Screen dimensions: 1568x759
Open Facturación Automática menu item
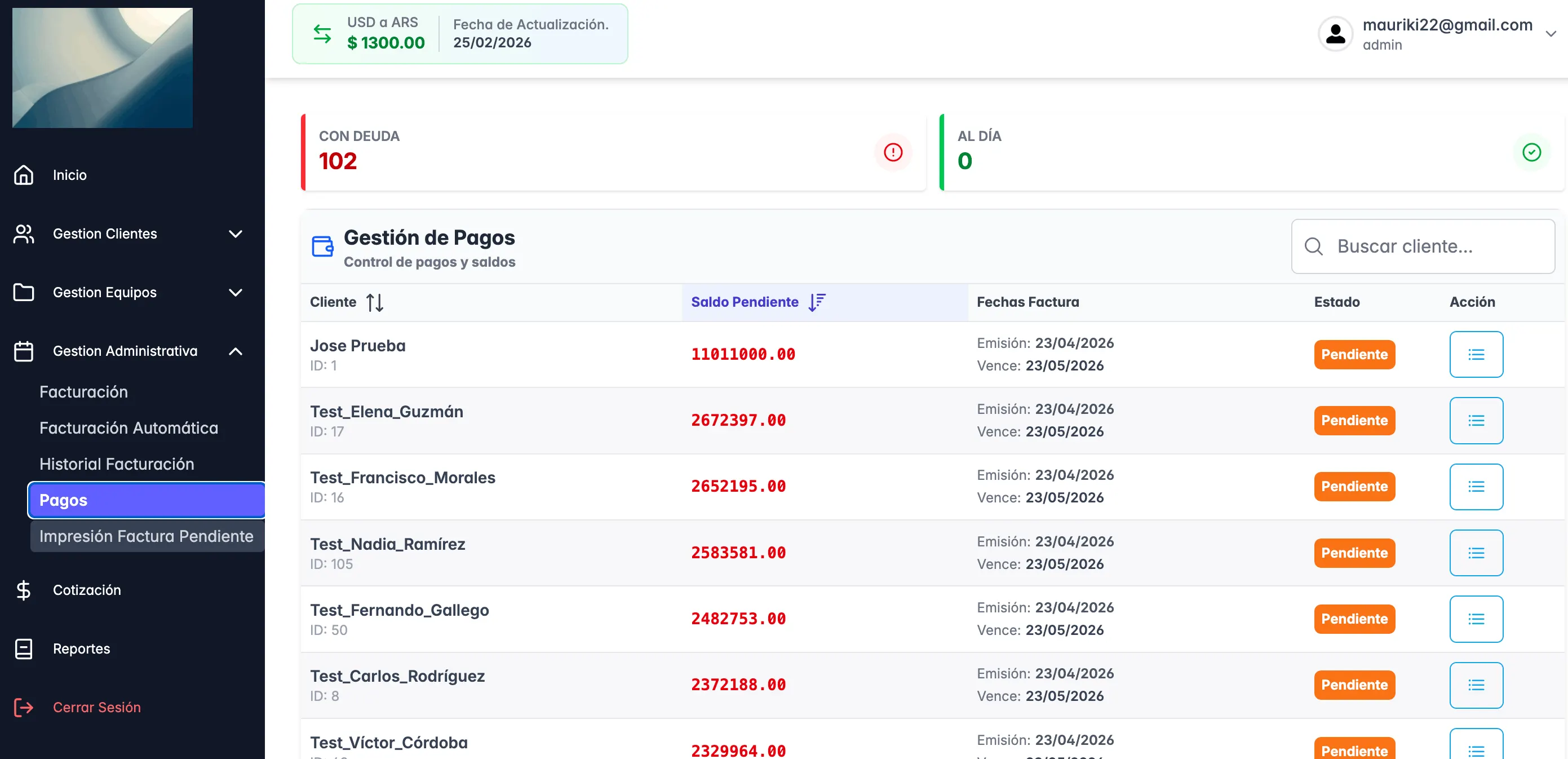[129, 427]
